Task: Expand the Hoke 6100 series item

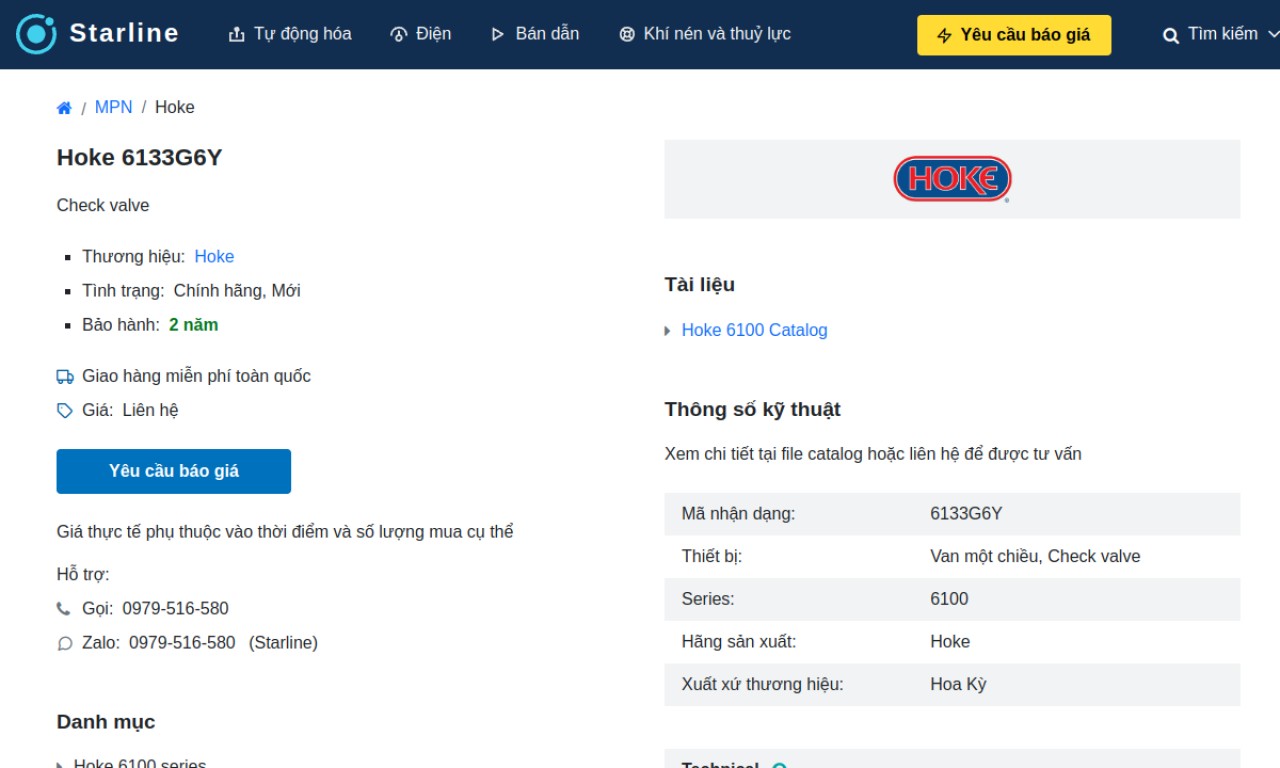Action: pos(60,765)
